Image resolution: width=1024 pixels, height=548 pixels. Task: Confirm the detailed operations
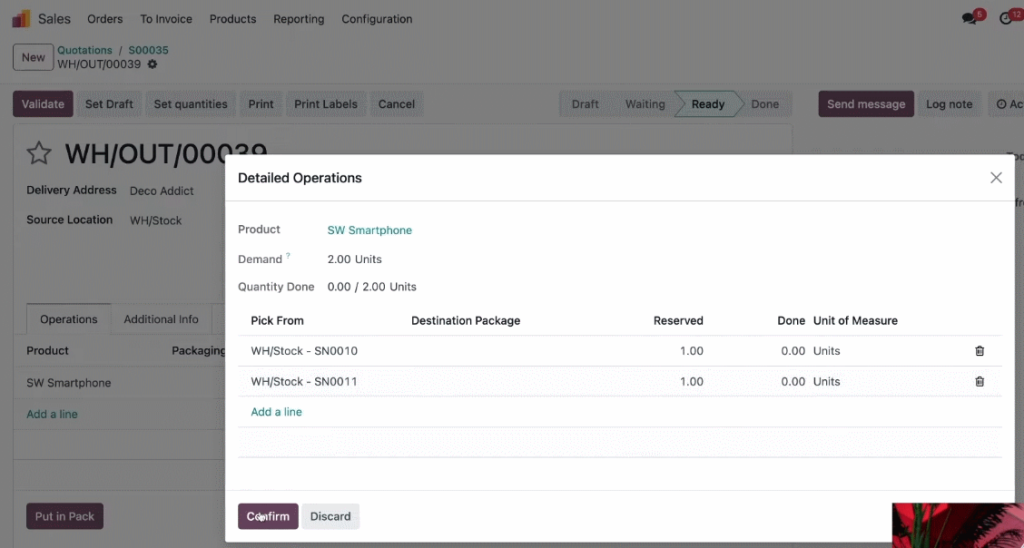tap(268, 516)
